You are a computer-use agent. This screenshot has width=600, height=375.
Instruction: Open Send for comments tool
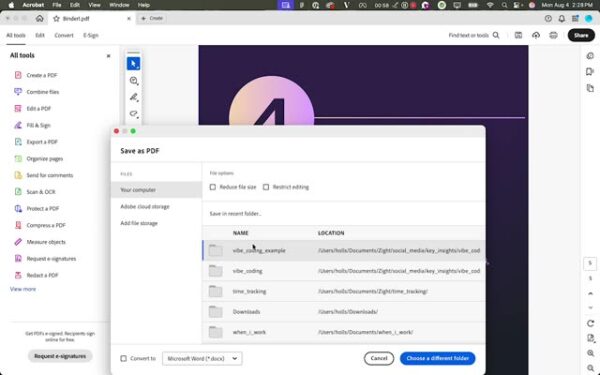[44, 175]
